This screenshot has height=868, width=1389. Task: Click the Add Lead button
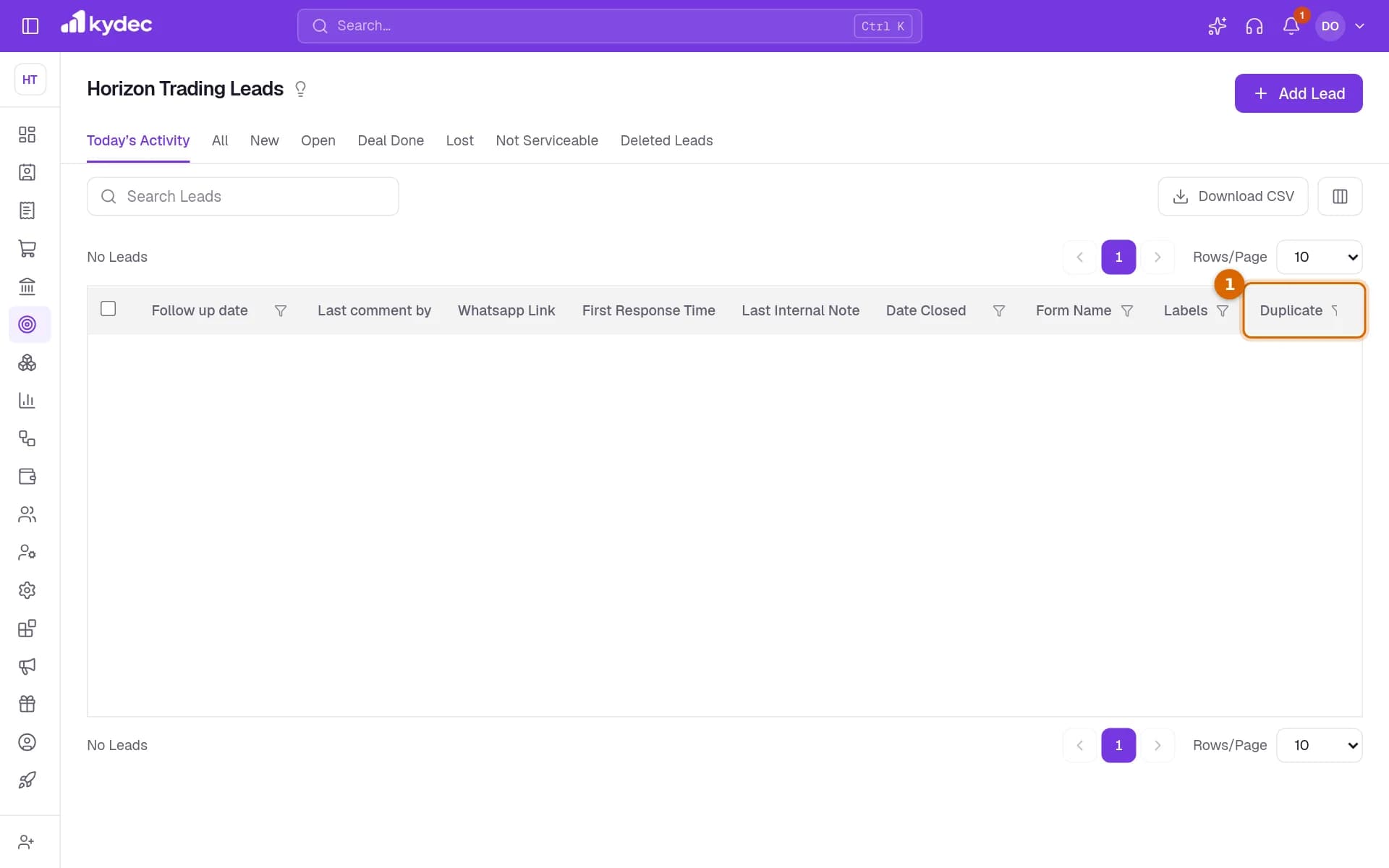1299,93
